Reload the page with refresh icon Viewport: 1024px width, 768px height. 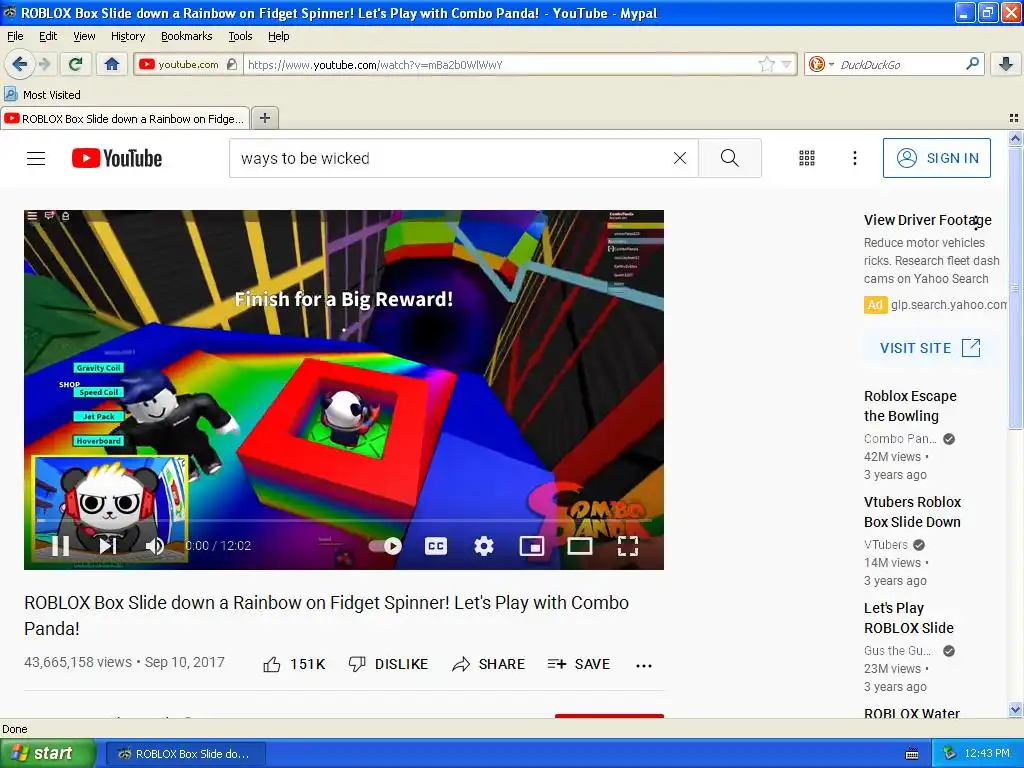(x=75, y=64)
